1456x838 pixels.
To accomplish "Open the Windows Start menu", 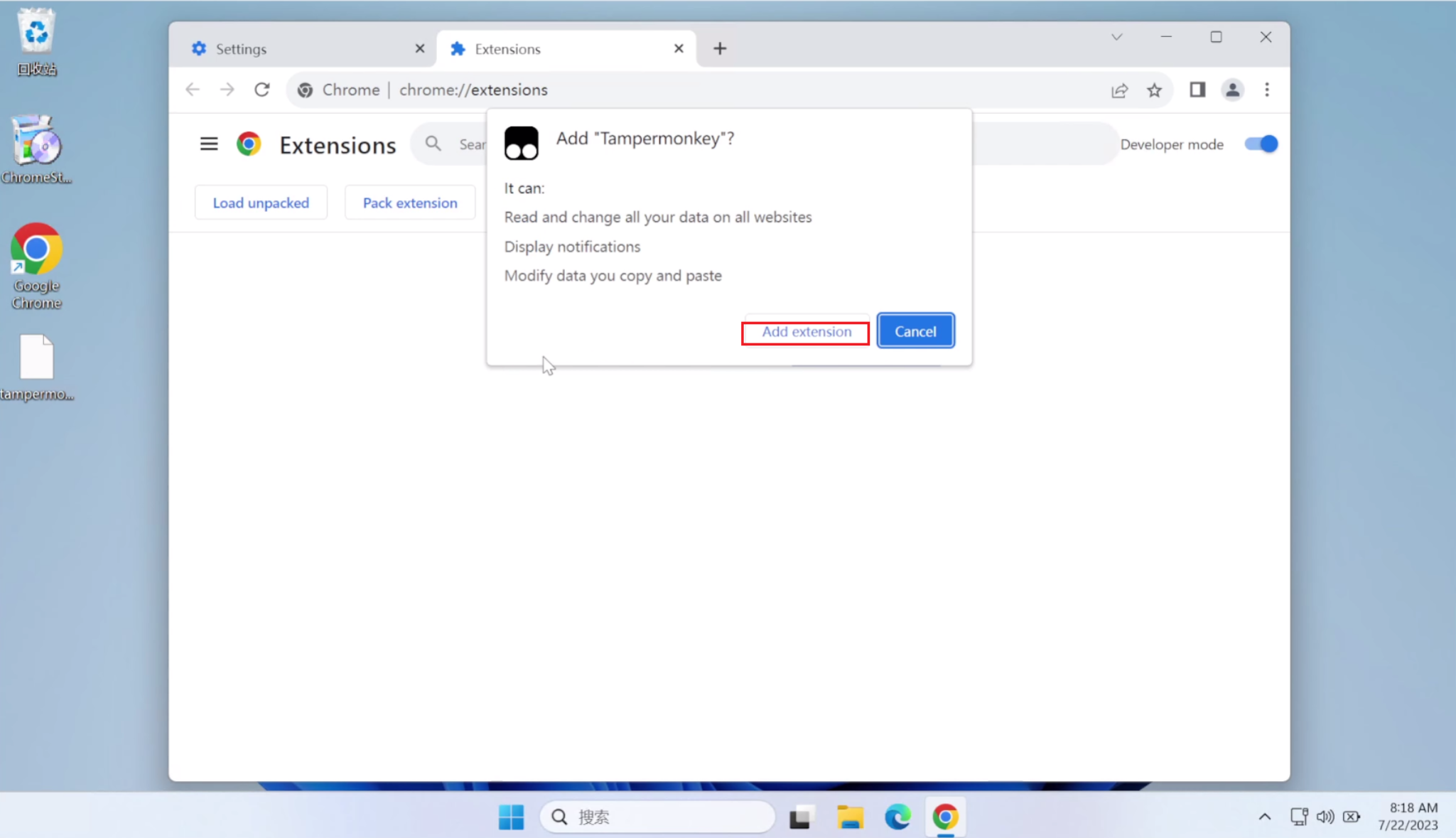I will tap(511, 817).
